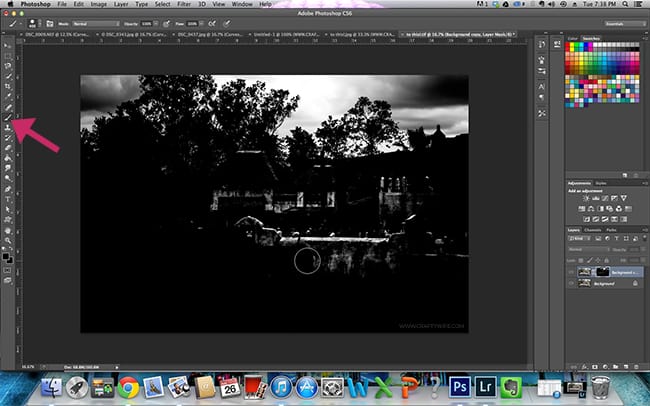The height and width of the screenshot is (406, 650).
Task: Open Lightroom from the Dock
Action: tap(485, 387)
